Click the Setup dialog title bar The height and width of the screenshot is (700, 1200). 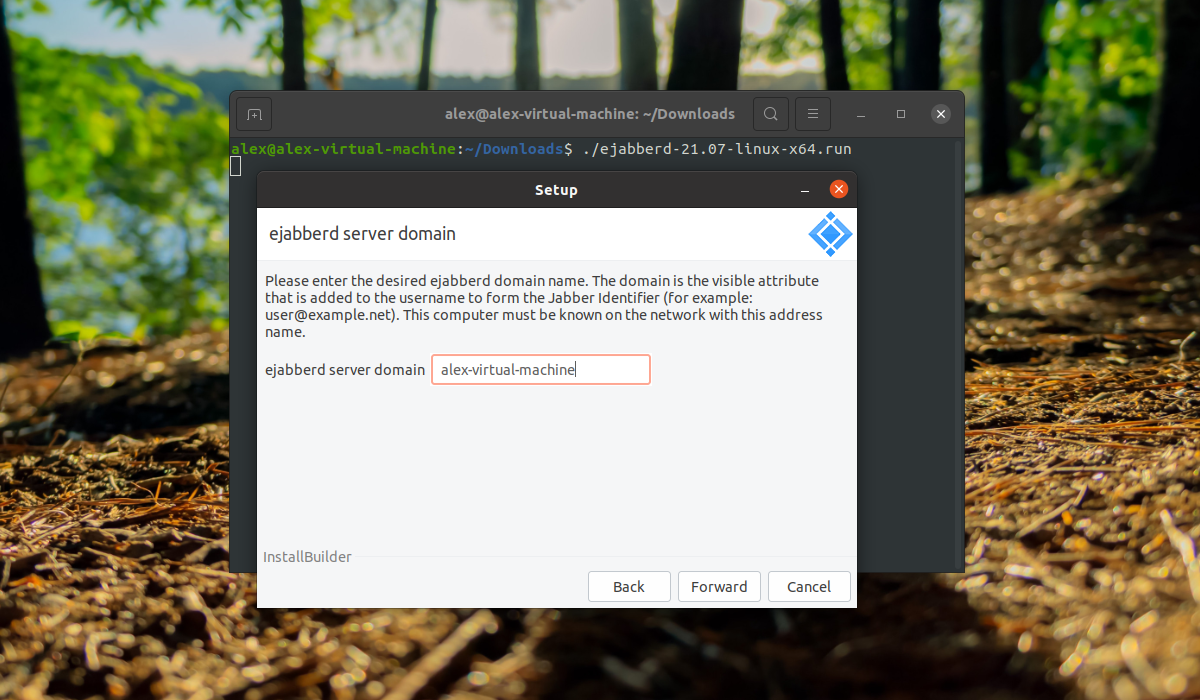pyautogui.click(x=556, y=190)
